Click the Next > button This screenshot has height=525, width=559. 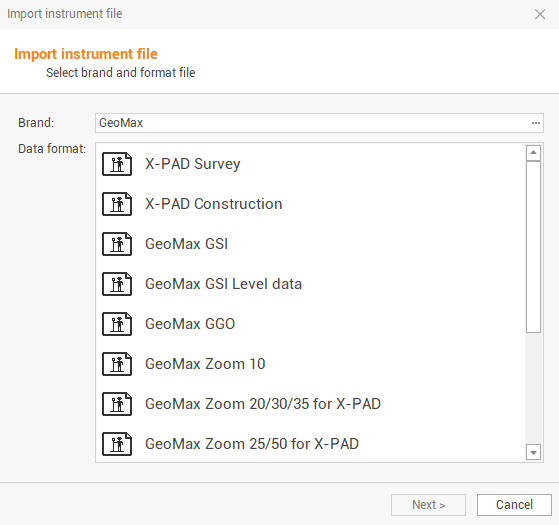coord(428,505)
